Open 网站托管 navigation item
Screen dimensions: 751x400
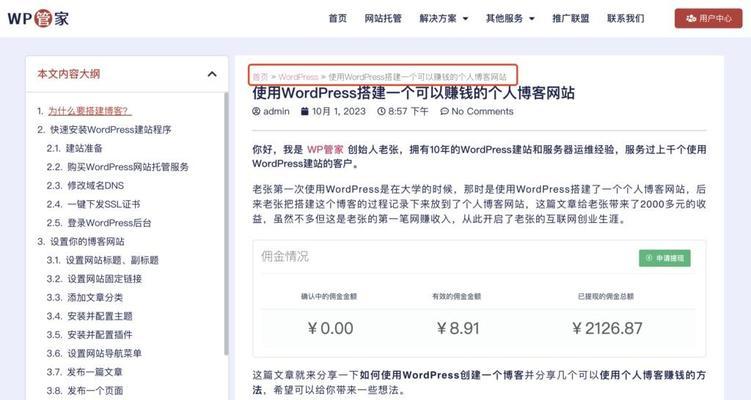[x=383, y=18]
